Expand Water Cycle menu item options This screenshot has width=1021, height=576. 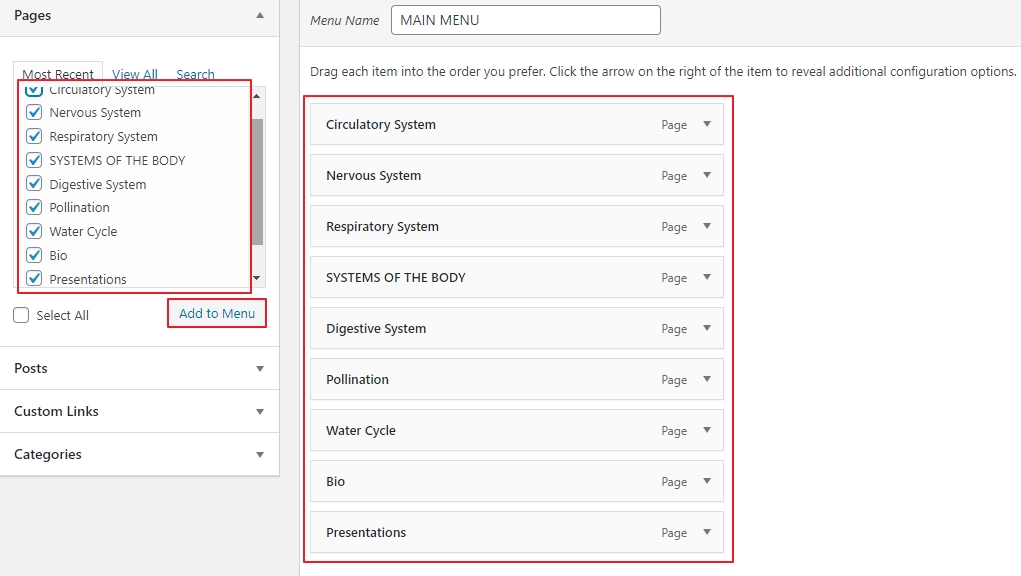[706, 430]
